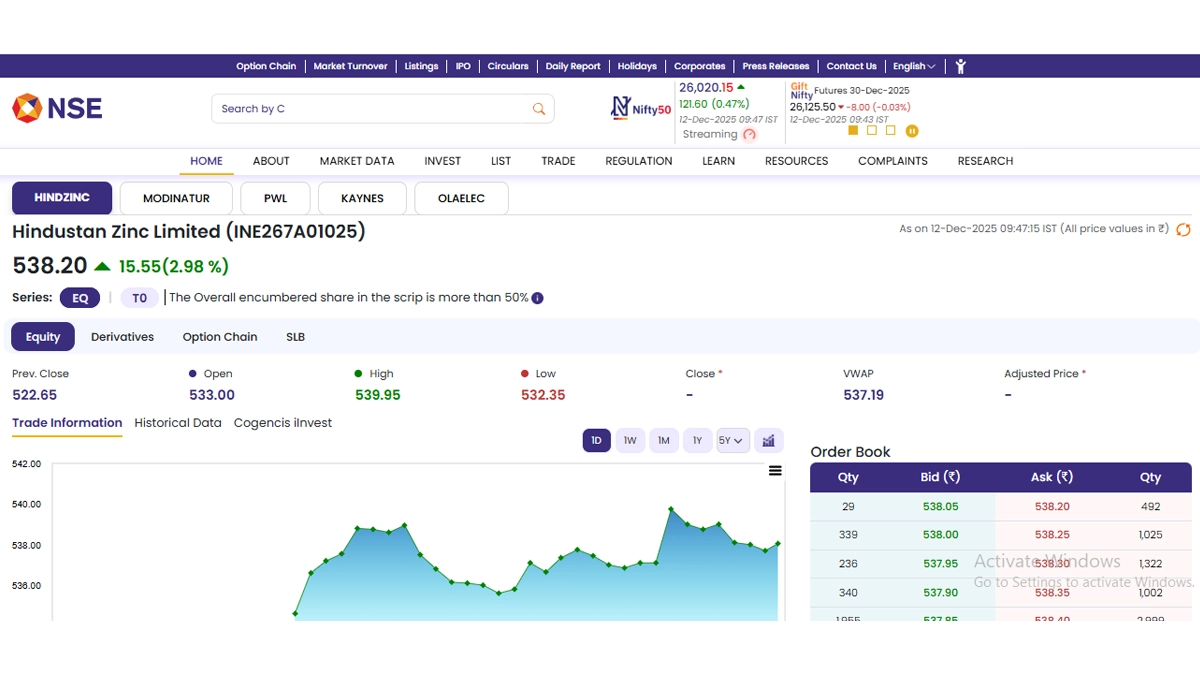
Task: Select the T0 series toggle
Action: click(139, 298)
